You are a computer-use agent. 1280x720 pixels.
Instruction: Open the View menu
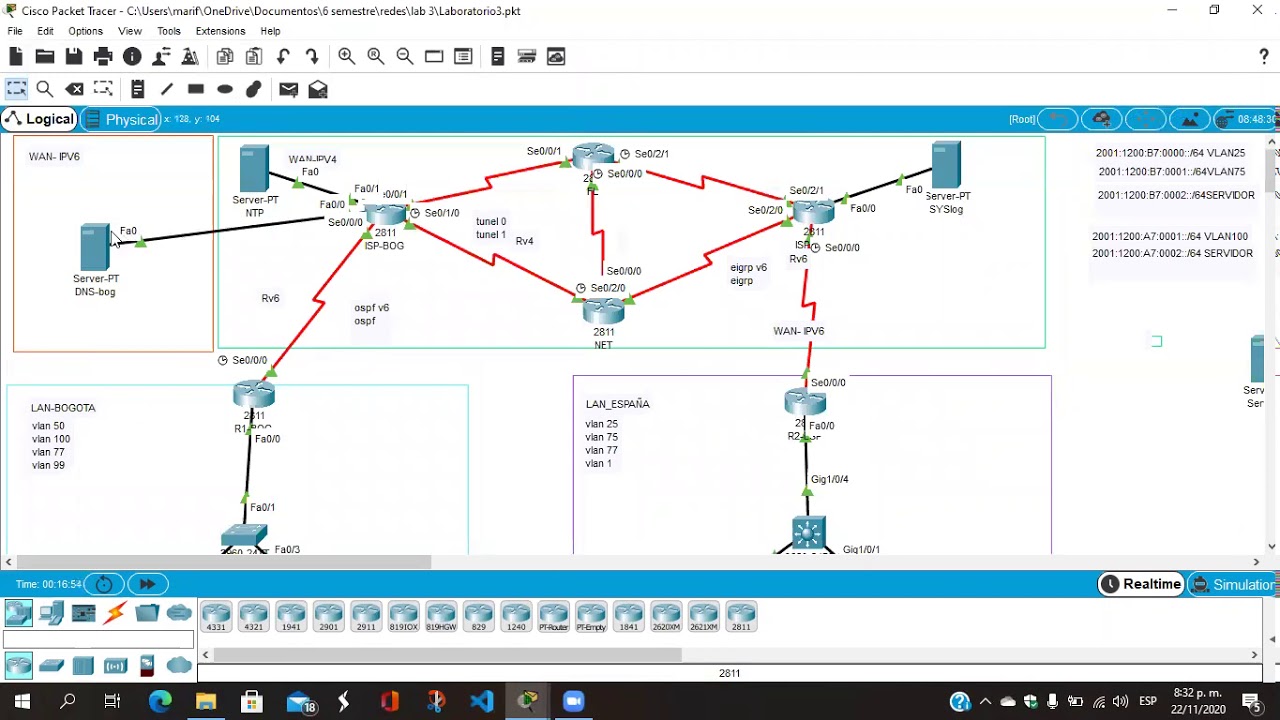coord(130,31)
